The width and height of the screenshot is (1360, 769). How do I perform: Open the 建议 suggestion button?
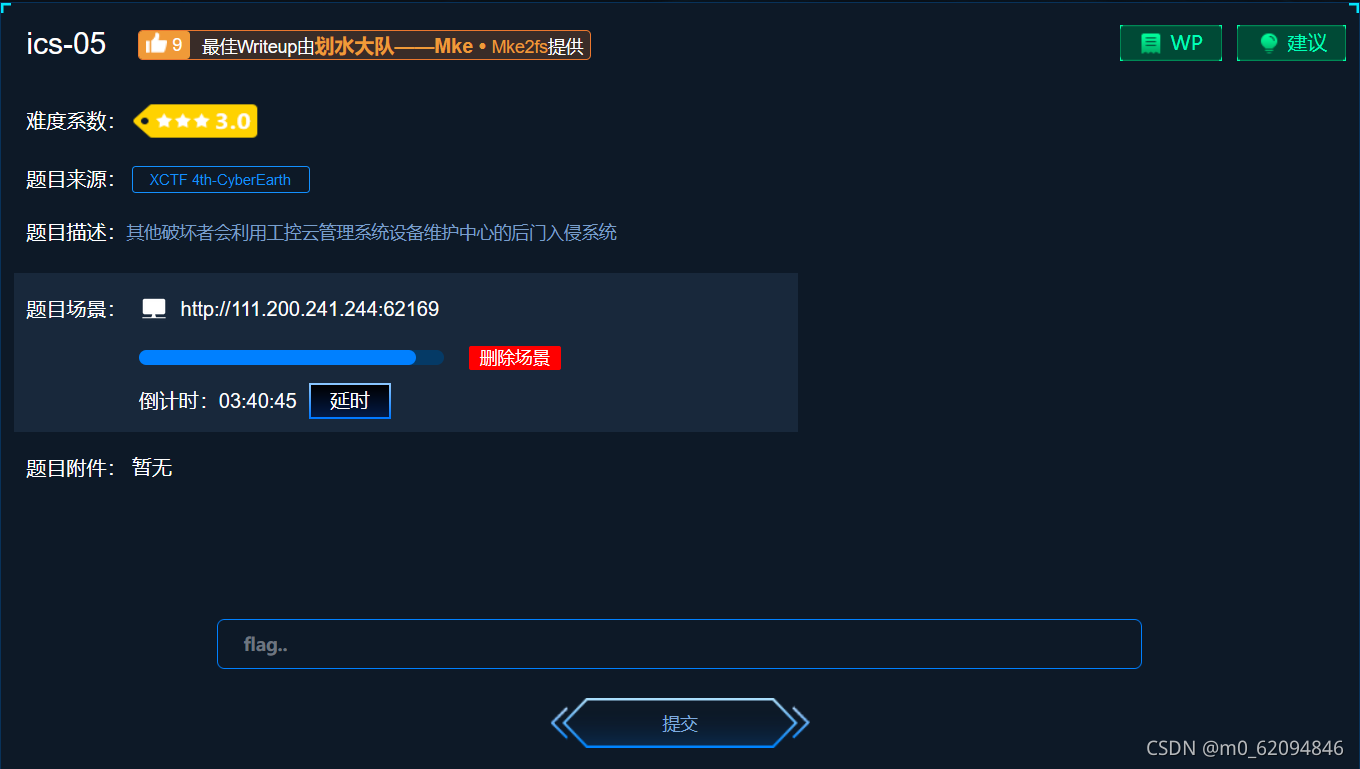tap(1291, 43)
